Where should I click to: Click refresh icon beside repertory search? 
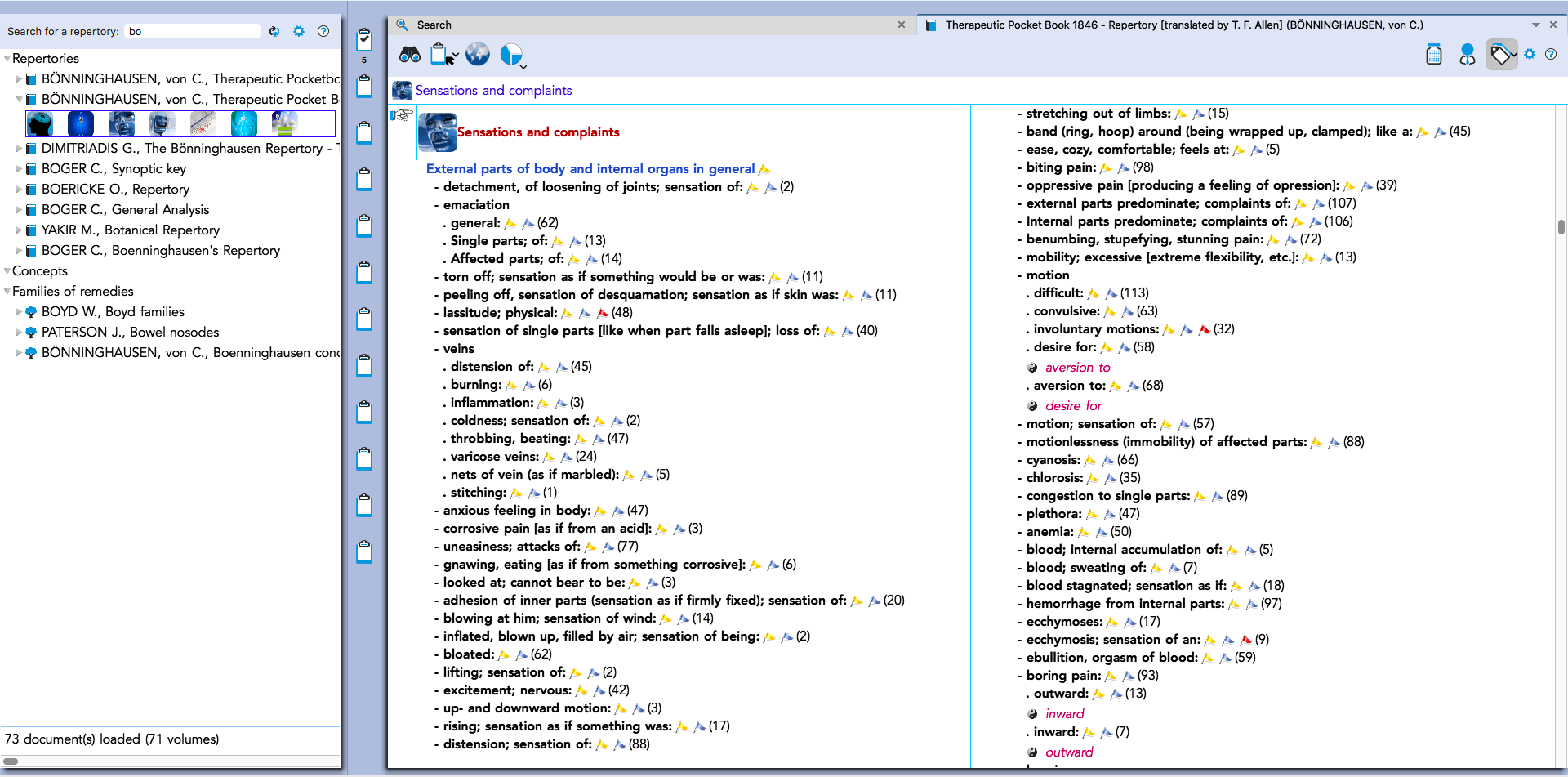pyautogui.click(x=274, y=31)
